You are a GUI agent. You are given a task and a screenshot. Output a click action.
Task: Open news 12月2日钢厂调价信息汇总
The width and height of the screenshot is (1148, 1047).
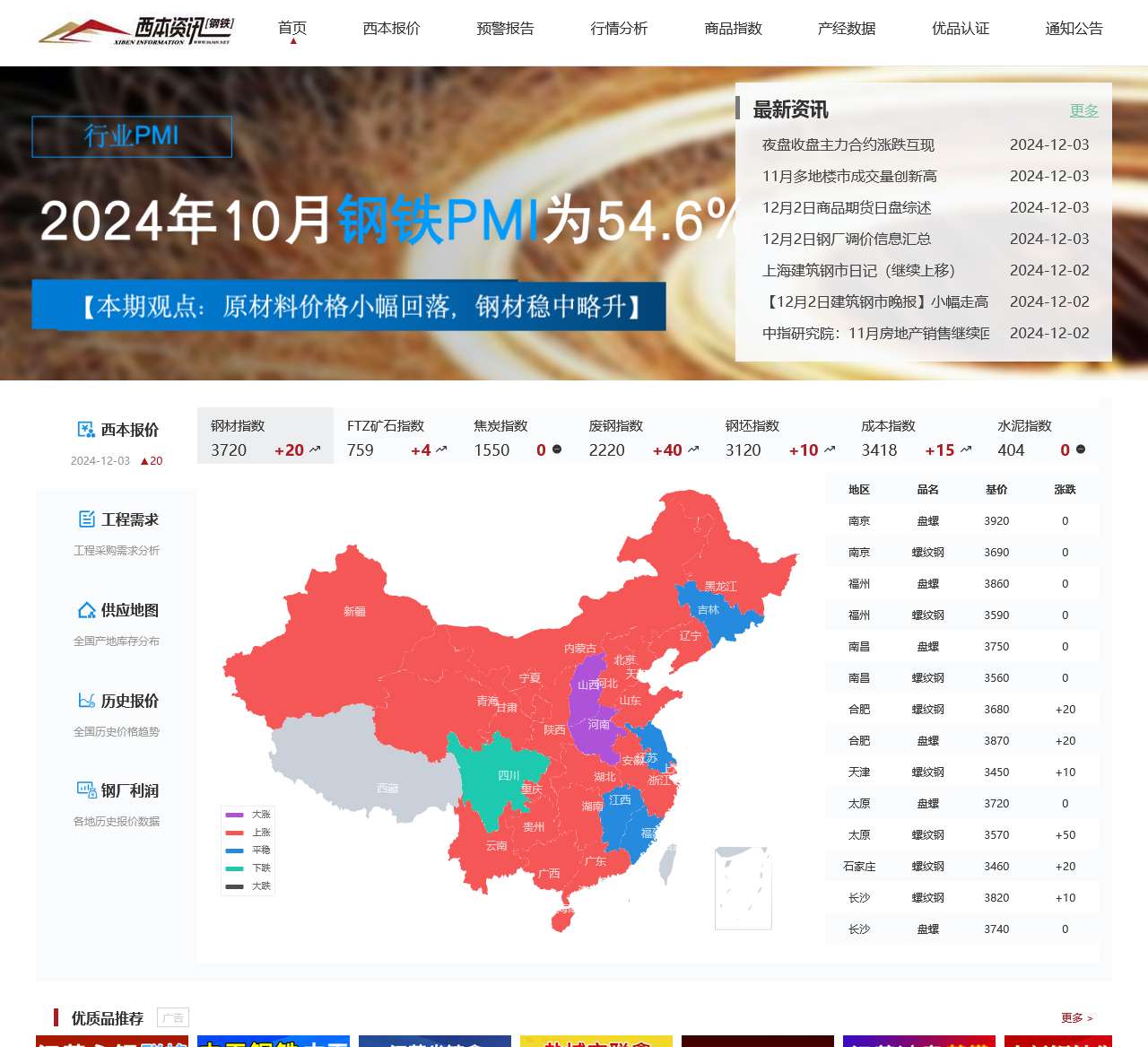click(847, 239)
